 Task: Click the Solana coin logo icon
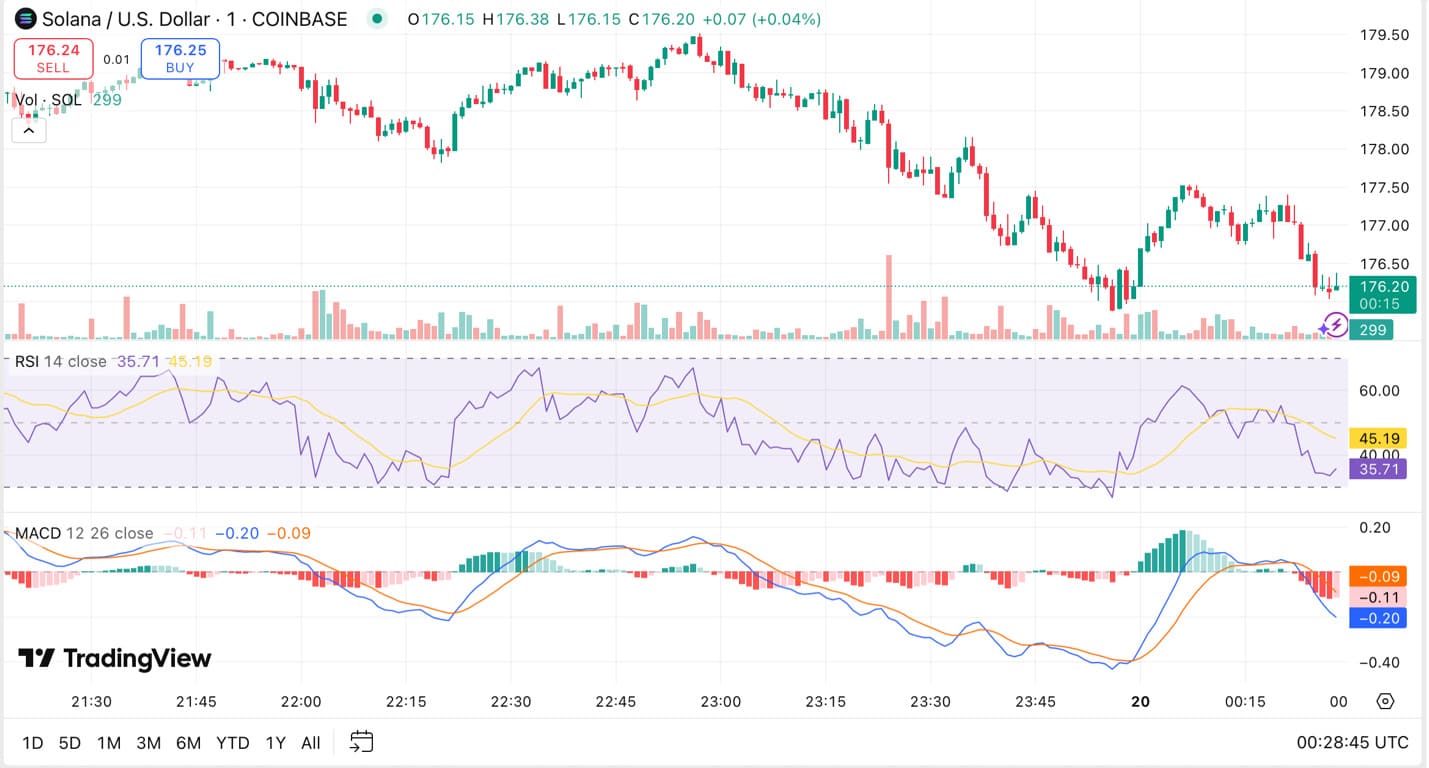pyautogui.click(x=25, y=19)
